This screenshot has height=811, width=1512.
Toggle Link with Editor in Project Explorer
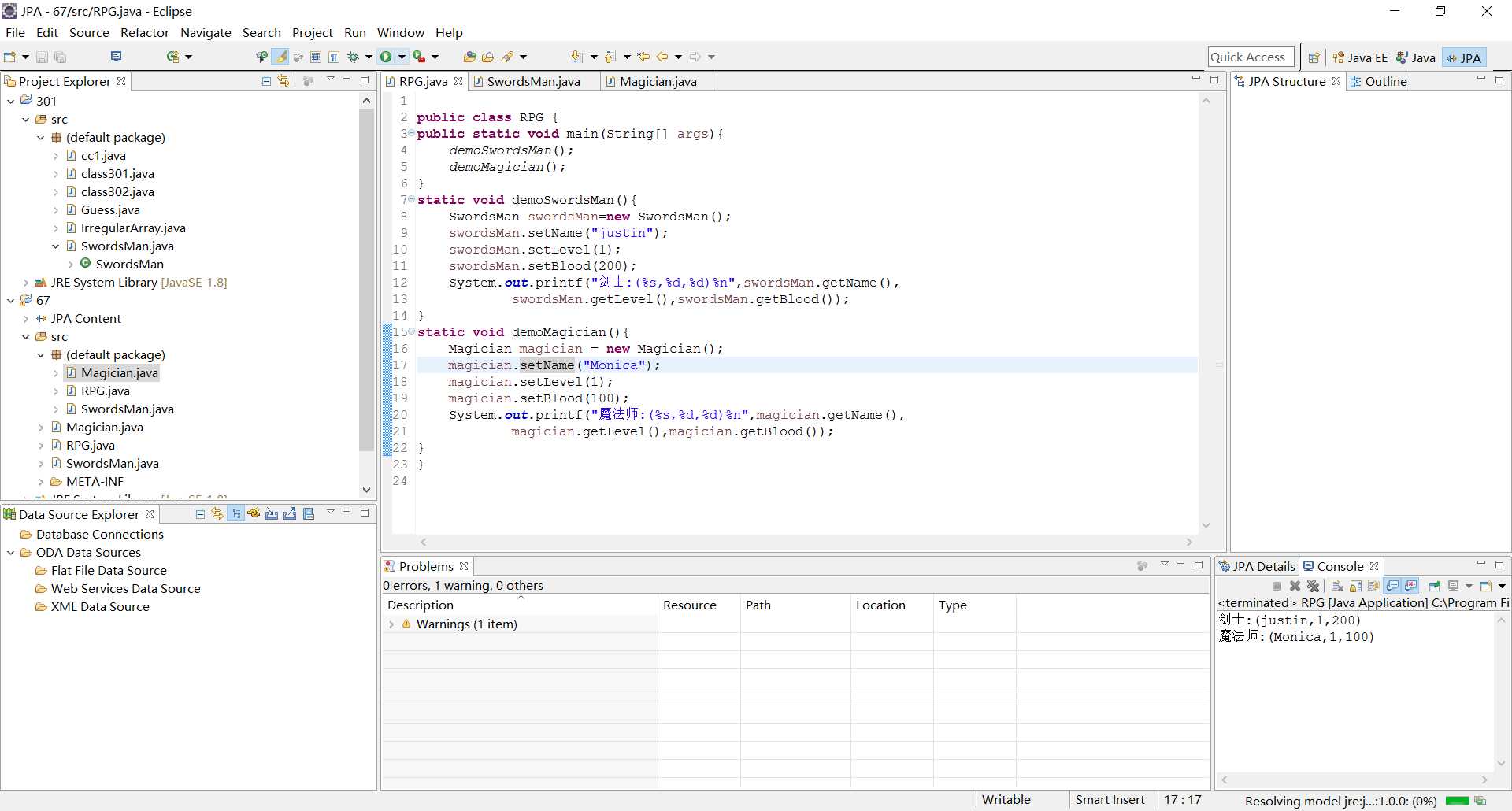click(283, 80)
